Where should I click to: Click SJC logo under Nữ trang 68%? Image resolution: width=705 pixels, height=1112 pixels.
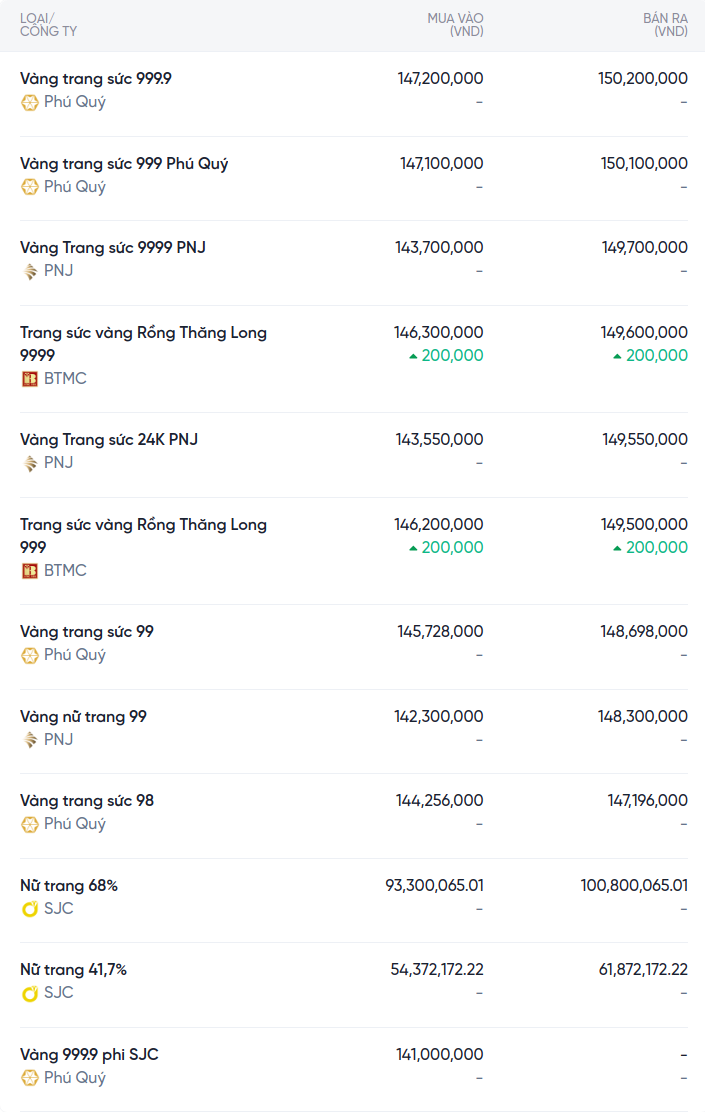pyautogui.click(x=30, y=909)
